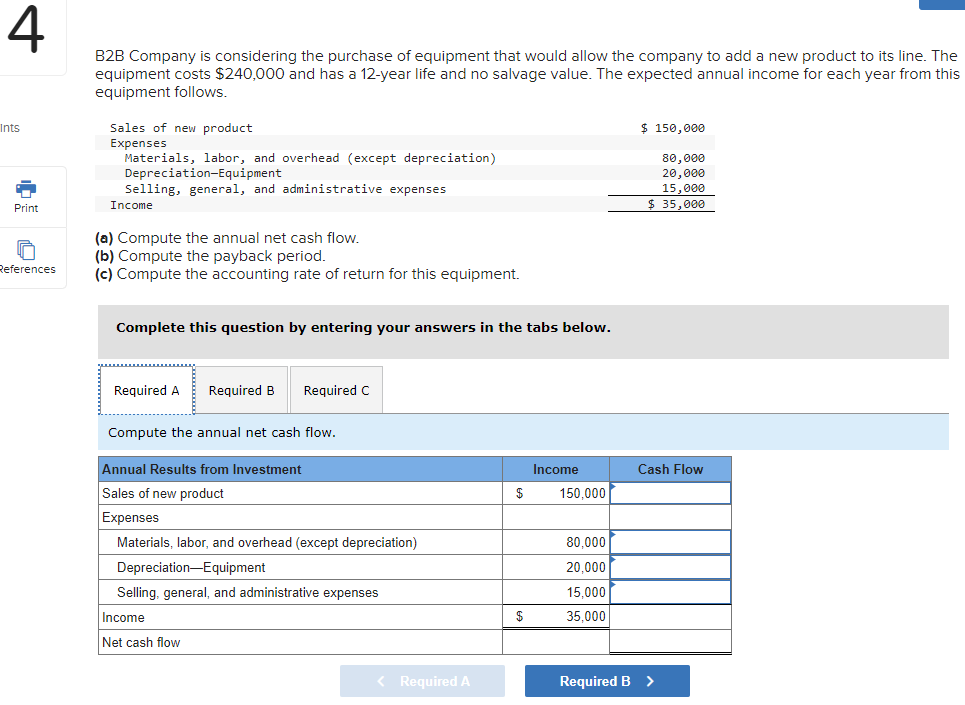The height and width of the screenshot is (705, 965).
Task: Click the "(b) Compute the payback period." line
Action: pyautogui.click(x=210, y=256)
